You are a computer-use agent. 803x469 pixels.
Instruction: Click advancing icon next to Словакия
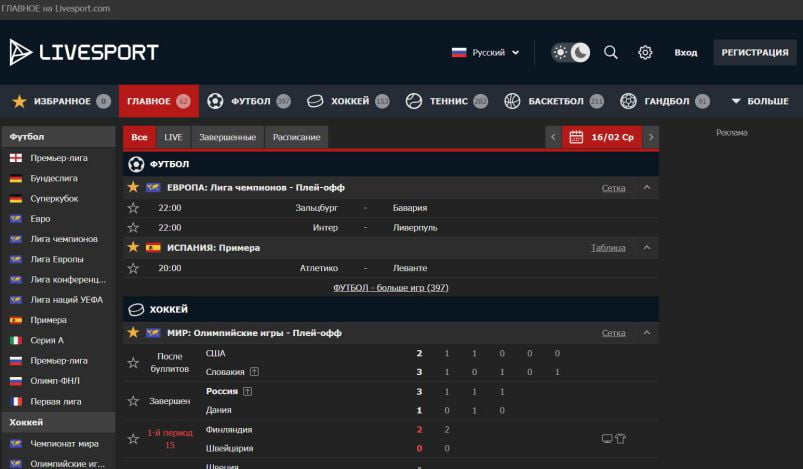(x=254, y=372)
